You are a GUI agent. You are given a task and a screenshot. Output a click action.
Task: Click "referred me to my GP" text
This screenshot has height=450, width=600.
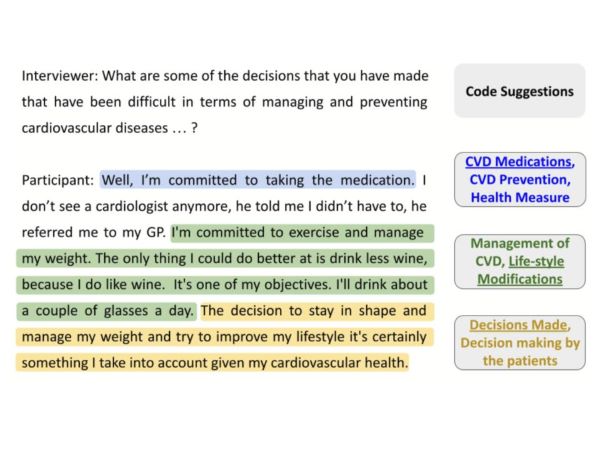99,233
